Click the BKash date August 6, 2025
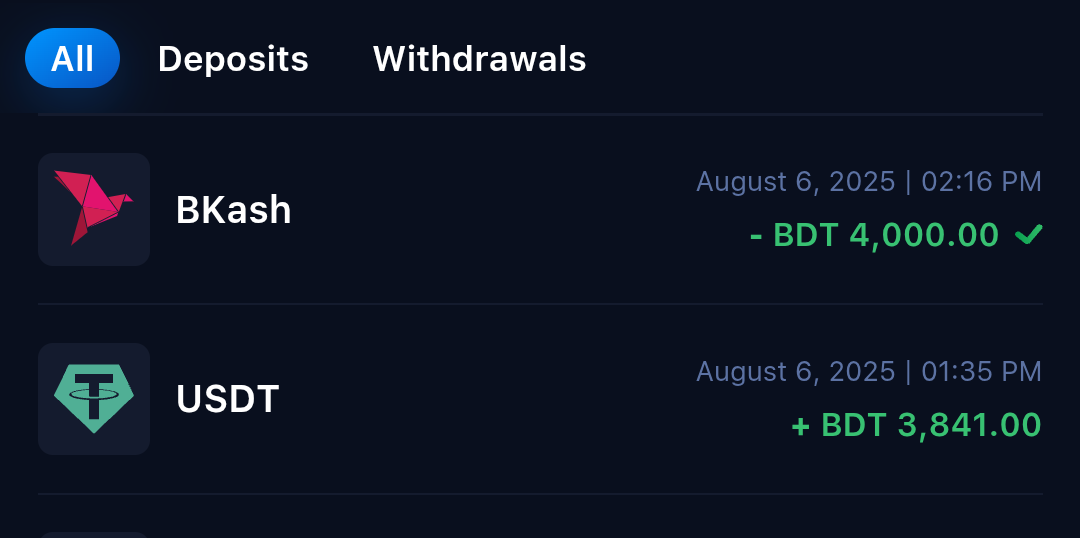The width and height of the screenshot is (1080, 538). point(795,182)
